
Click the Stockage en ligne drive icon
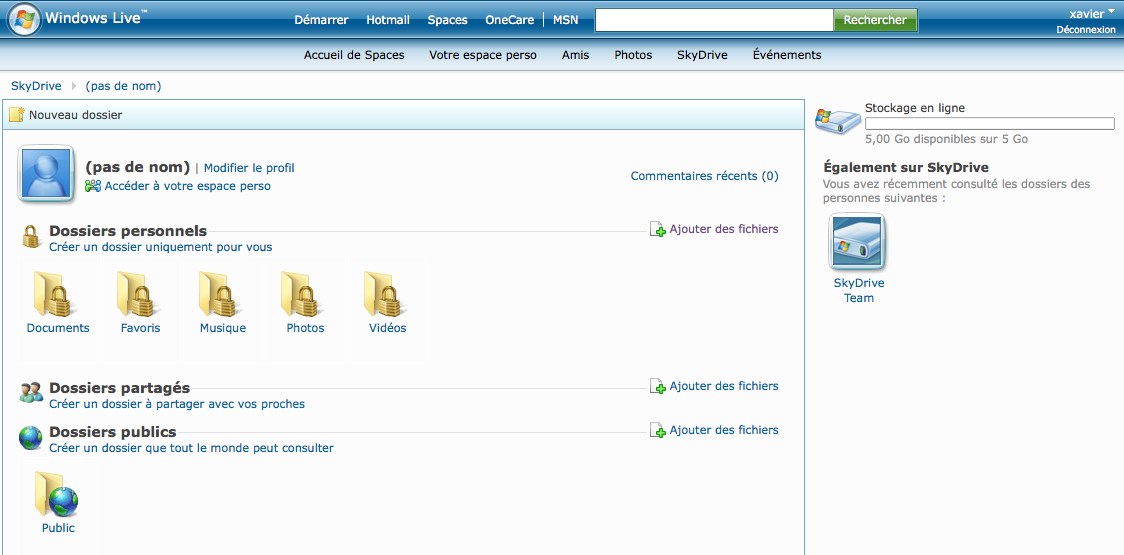pos(838,121)
